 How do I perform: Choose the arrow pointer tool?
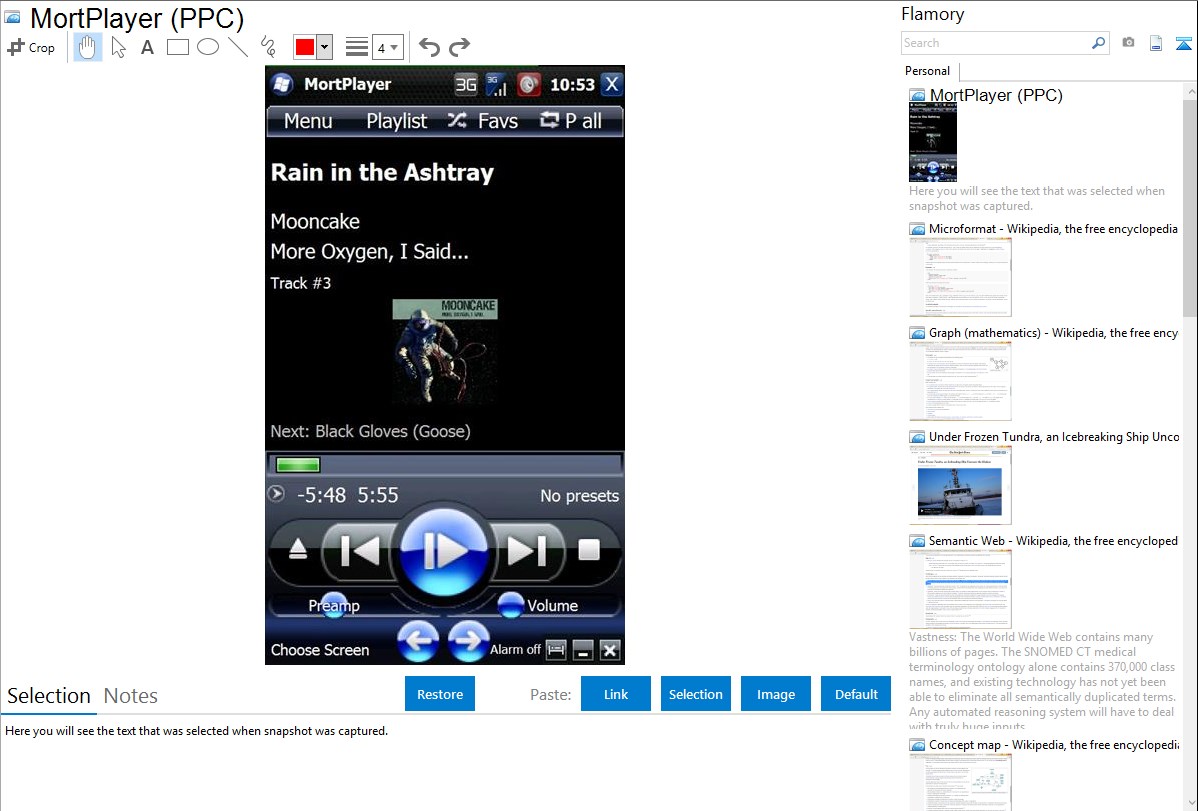coord(118,47)
